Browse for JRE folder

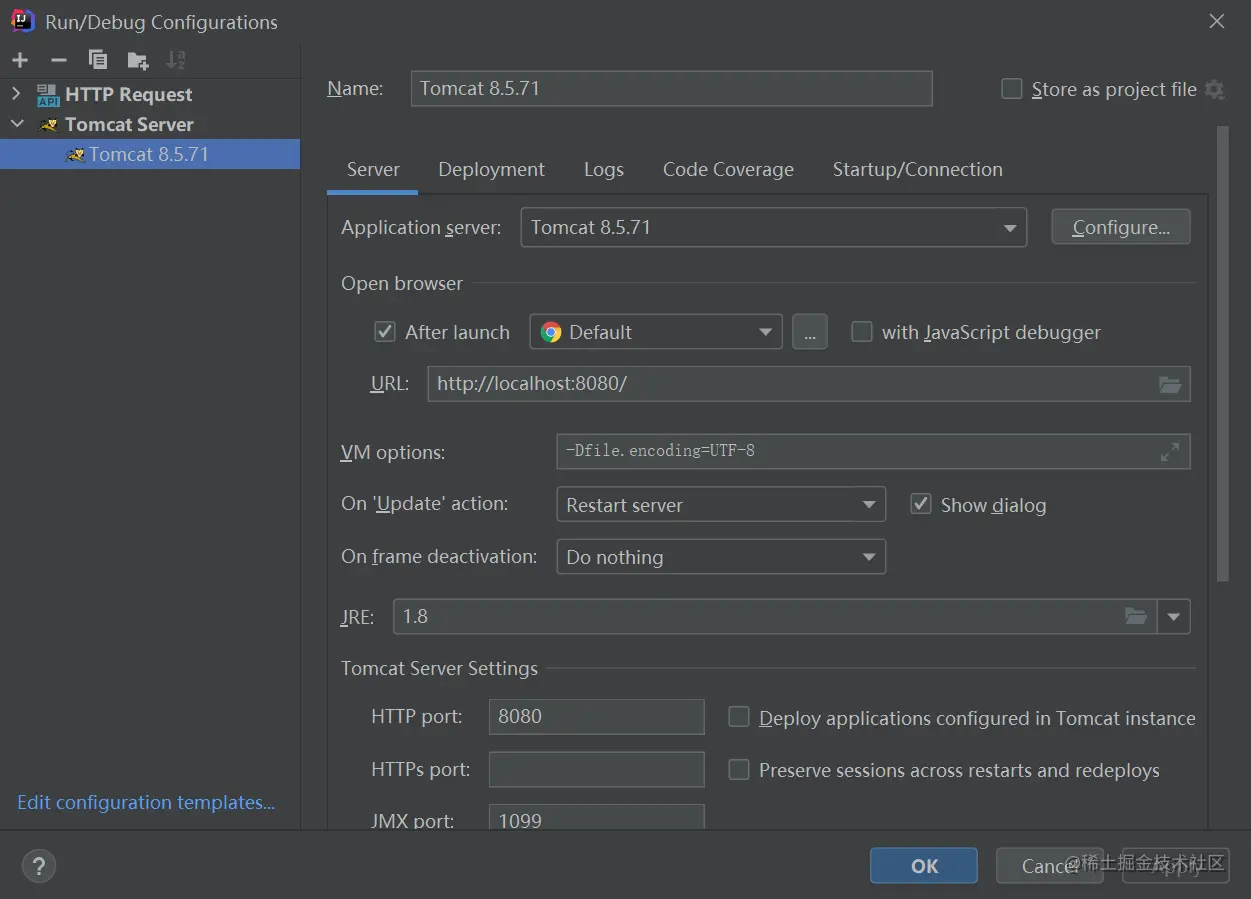(1136, 616)
